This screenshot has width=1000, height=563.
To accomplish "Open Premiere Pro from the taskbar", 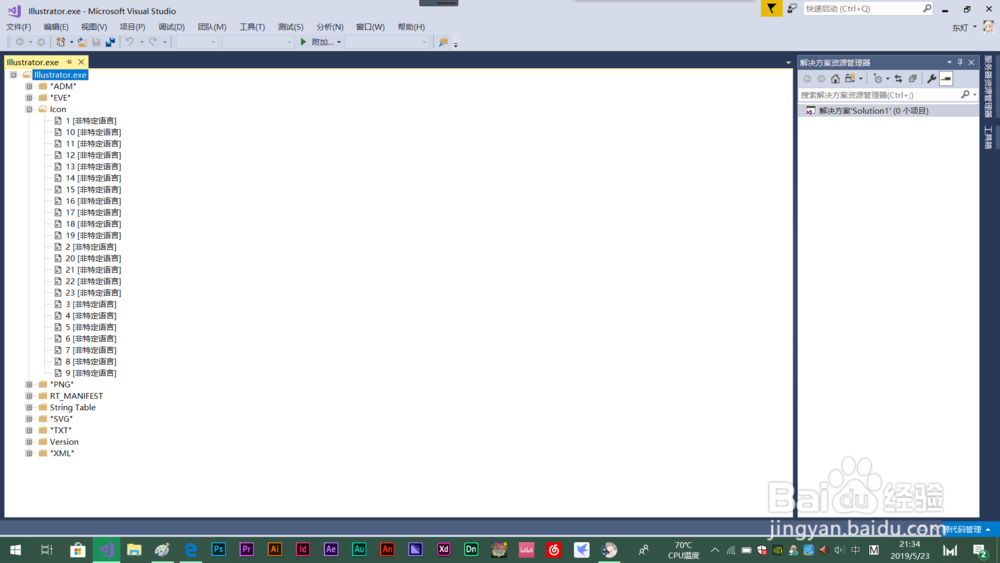I will click(247, 549).
